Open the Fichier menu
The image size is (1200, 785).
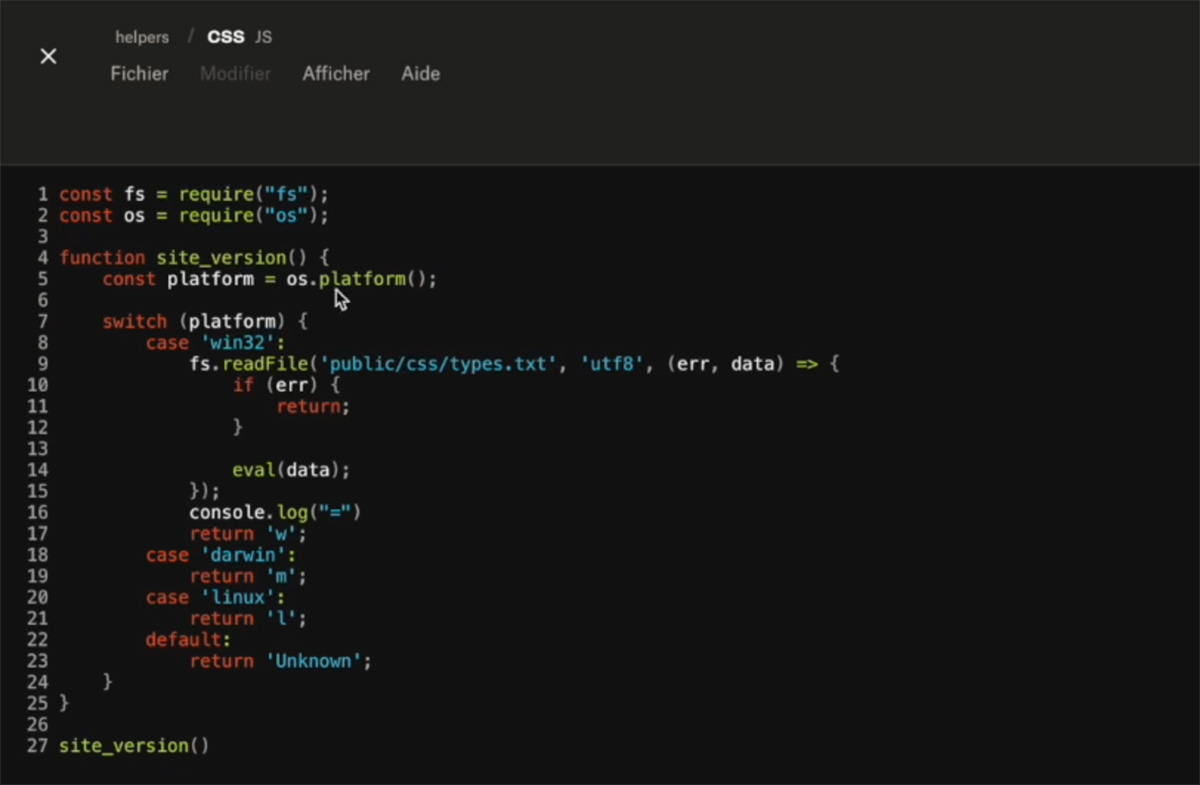click(139, 74)
